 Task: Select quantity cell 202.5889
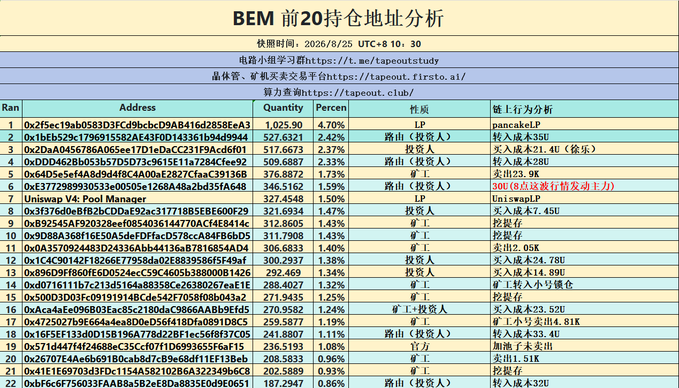[x=283, y=371]
